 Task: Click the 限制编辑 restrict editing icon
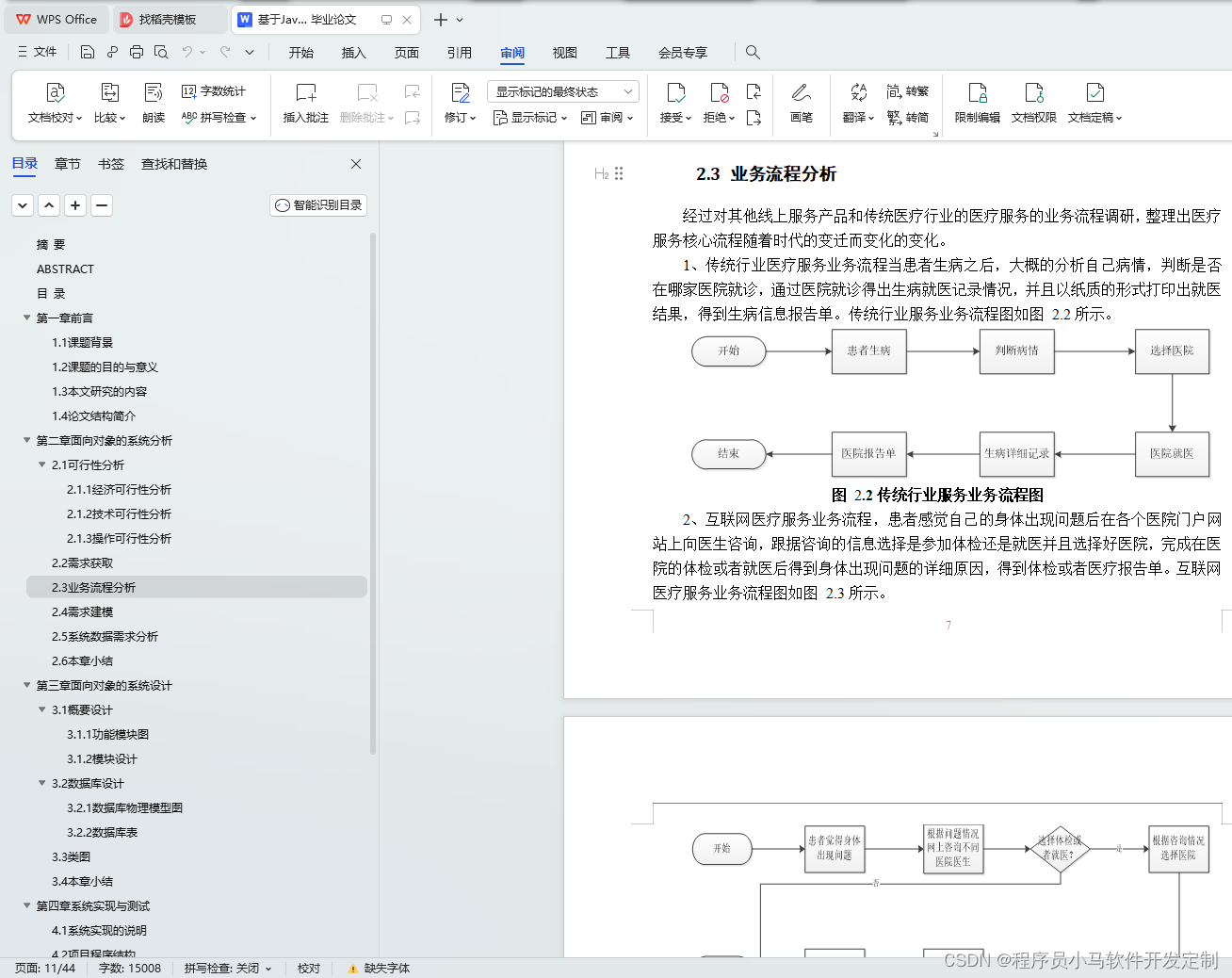click(978, 92)
